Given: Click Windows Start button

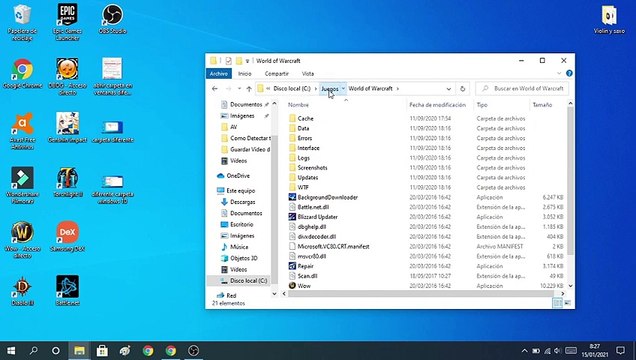Looking at the screenshot, I should click(11, 350).
